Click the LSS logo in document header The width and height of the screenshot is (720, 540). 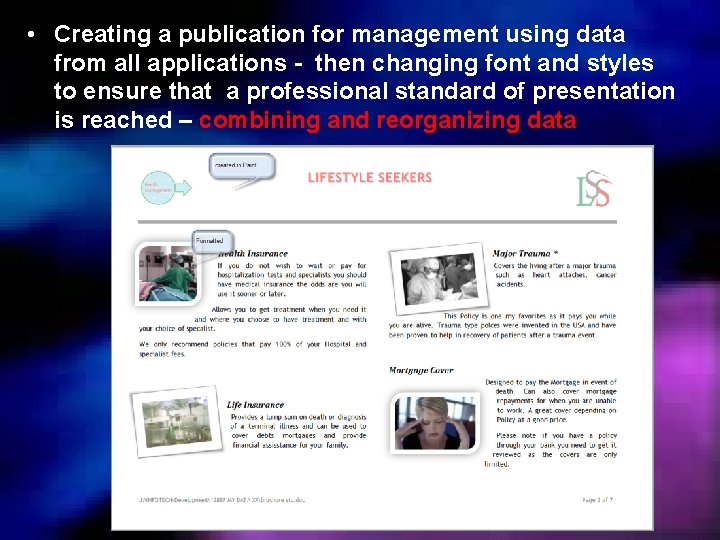(594, 188)
